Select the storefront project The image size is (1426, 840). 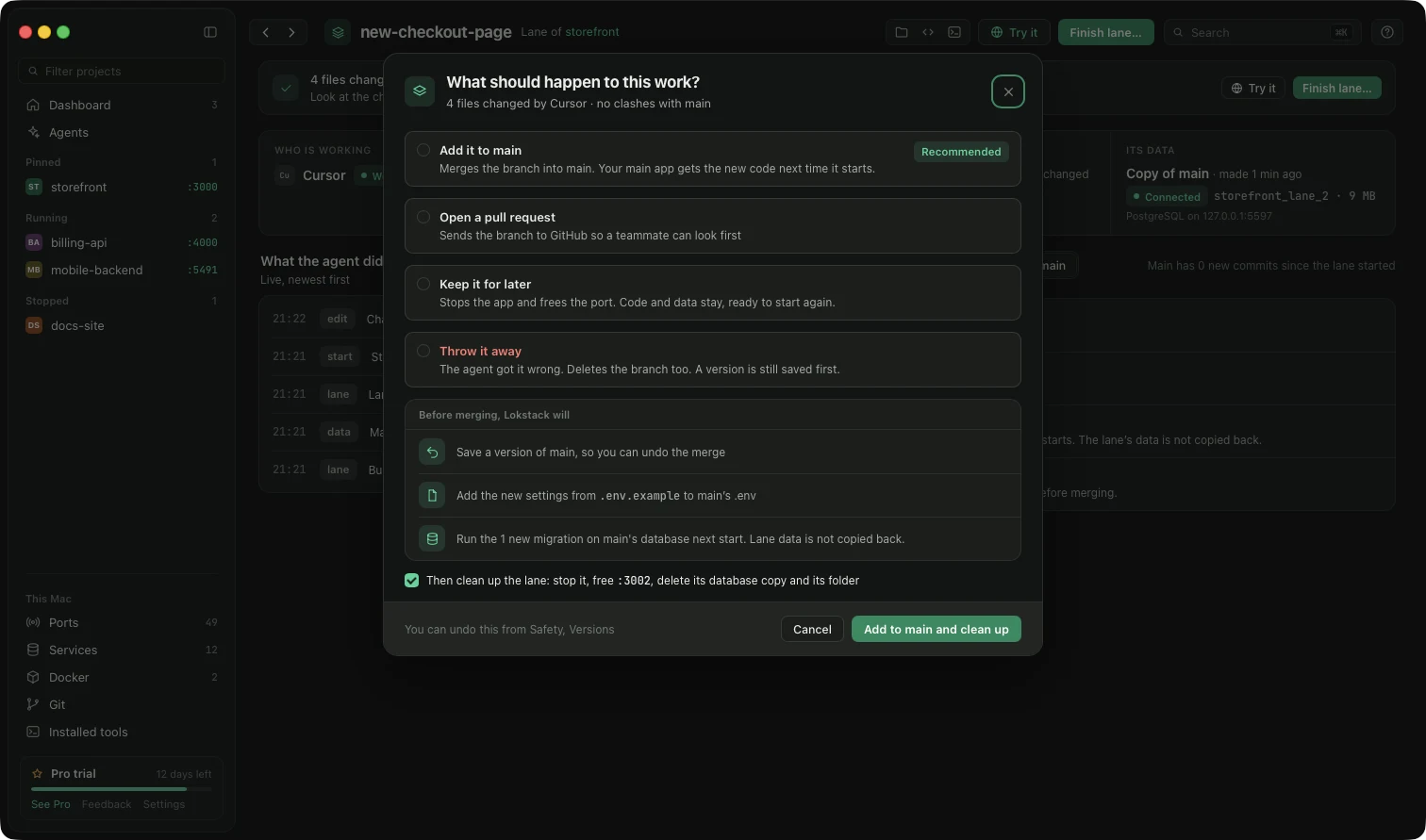tap(122, 187)
